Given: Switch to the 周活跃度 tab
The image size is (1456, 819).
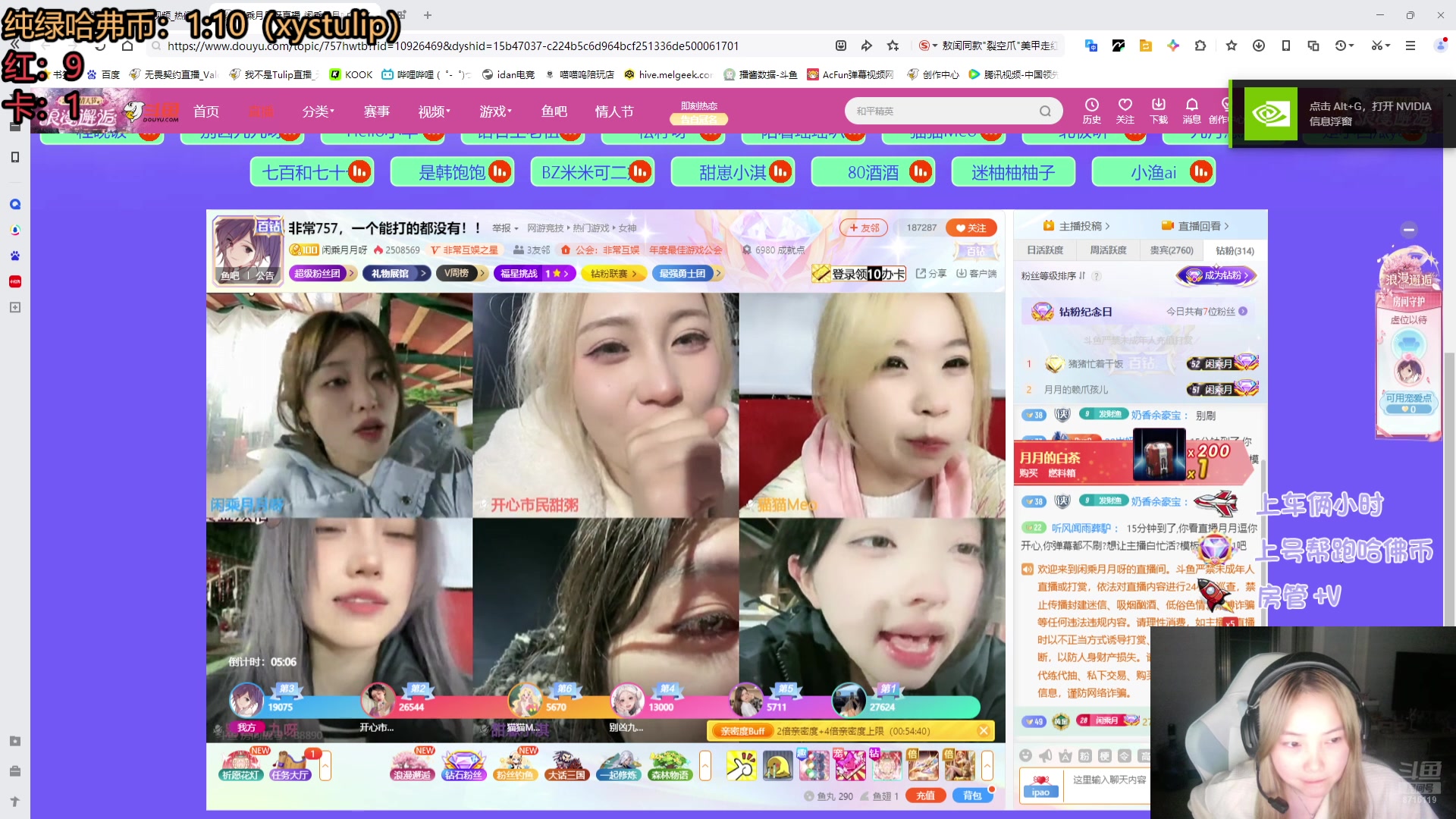Looking at the screenshot, I should pyautogui.click(x=1108, y=250).
